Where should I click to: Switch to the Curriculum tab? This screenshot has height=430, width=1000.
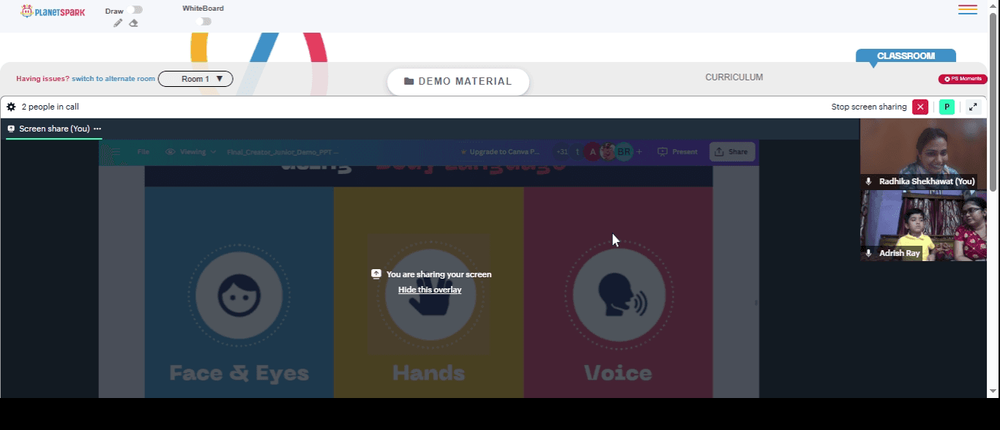[x=734, y=77]
